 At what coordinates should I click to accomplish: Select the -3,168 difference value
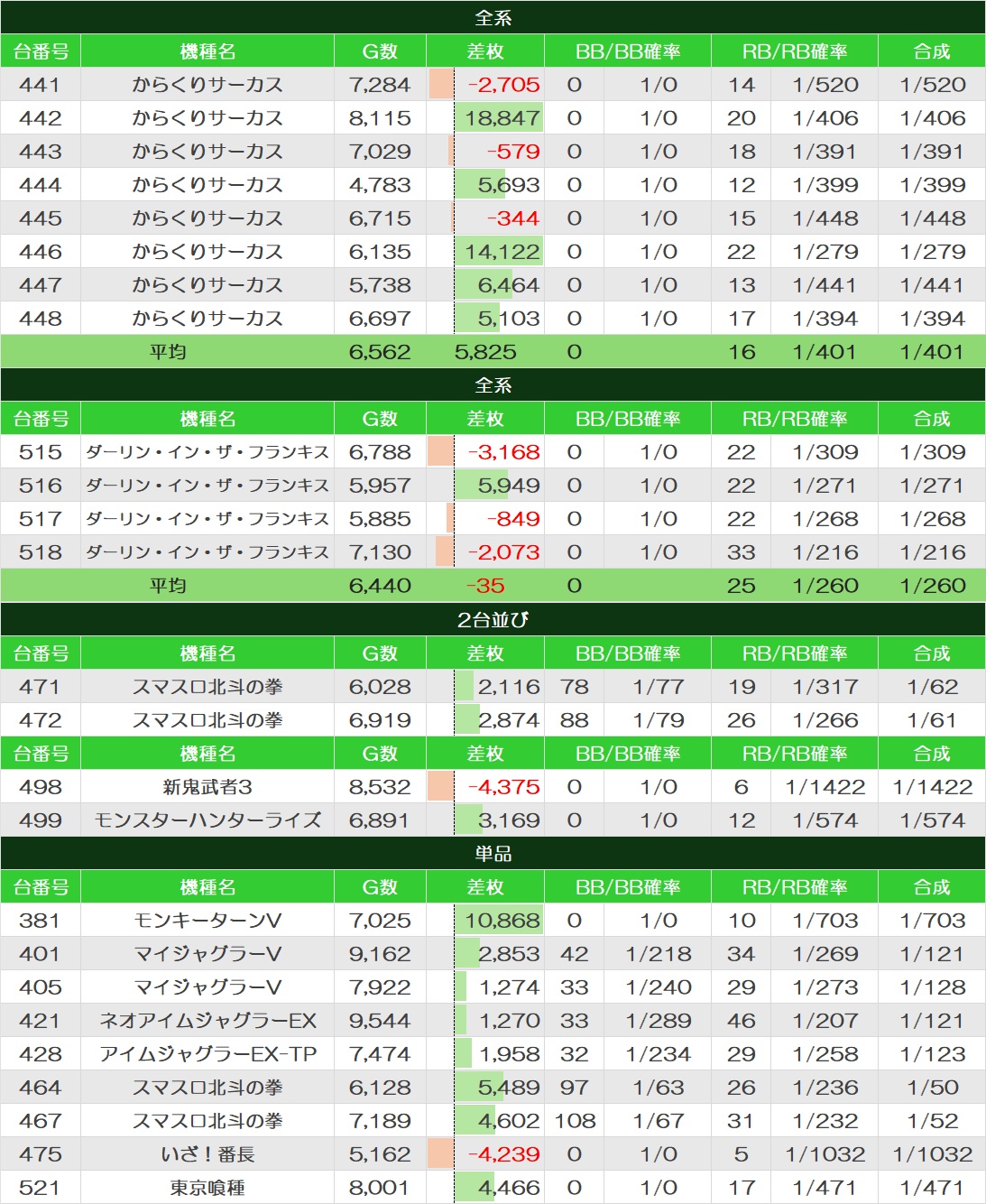[504, 452]
